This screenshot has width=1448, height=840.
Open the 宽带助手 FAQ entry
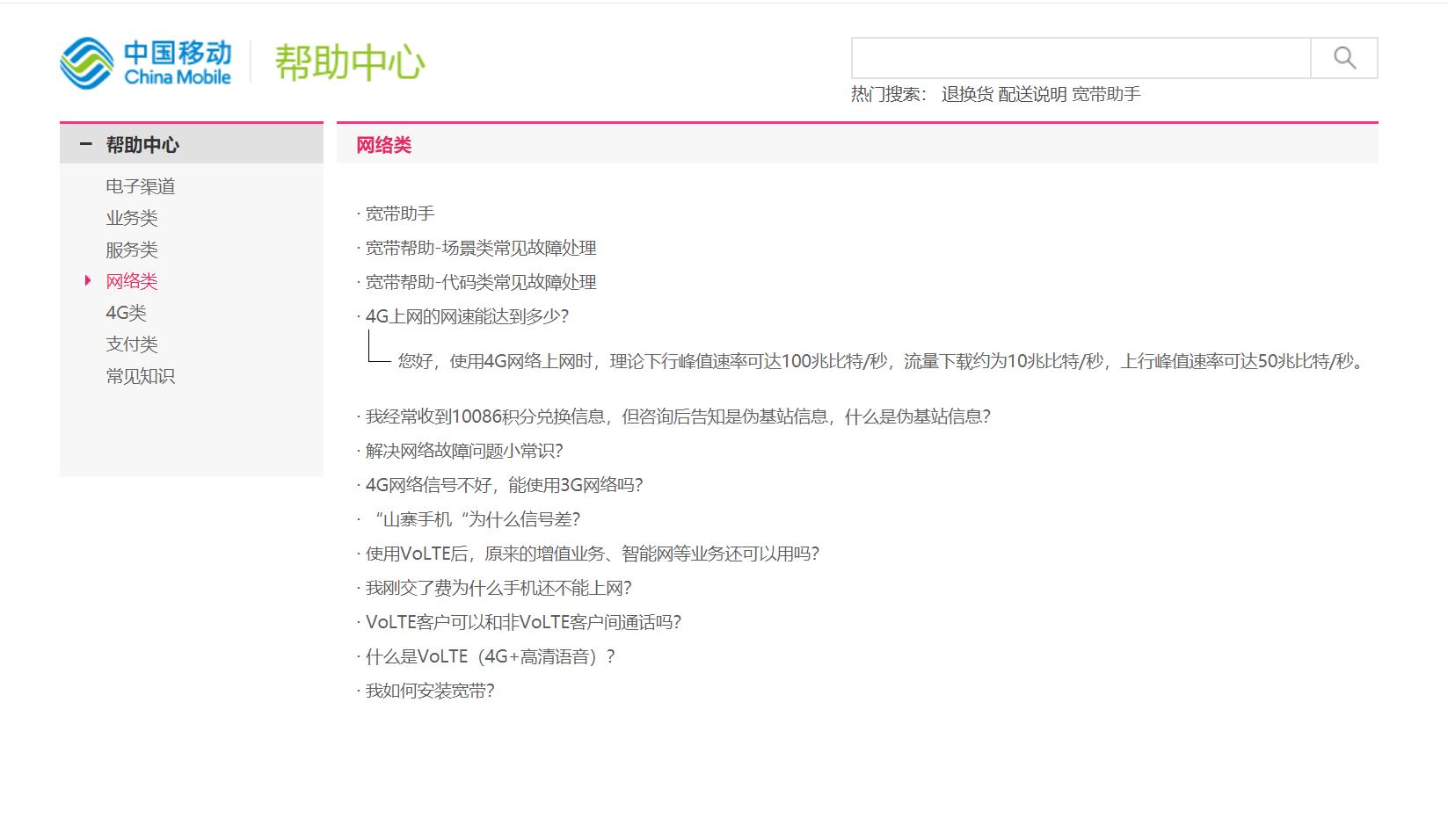(x=402, y=213)
